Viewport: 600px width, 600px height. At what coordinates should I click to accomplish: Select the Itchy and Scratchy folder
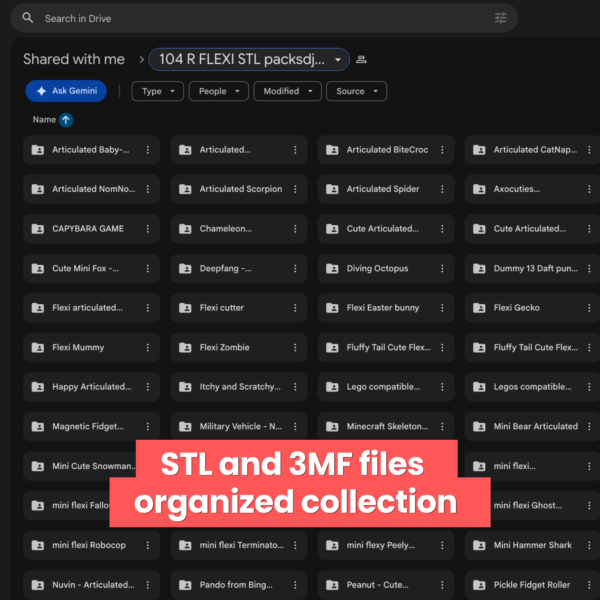point(239,387)
